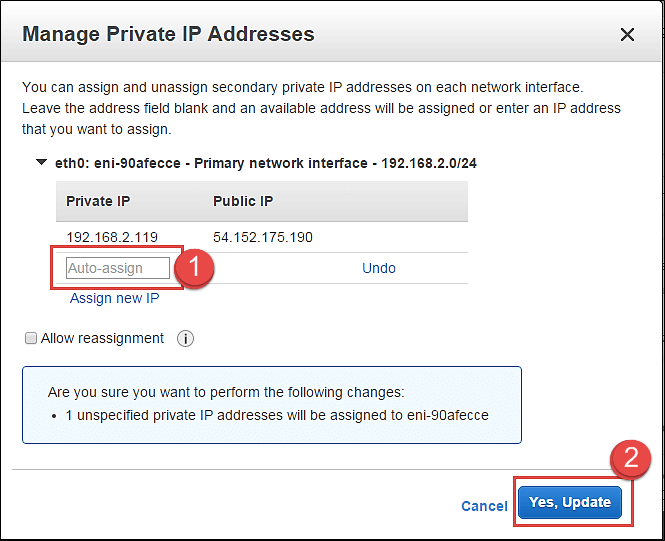The height and width of the screenshot is (541, 665).
Task: Cancel the private IP changes
Action: [484, 506]
